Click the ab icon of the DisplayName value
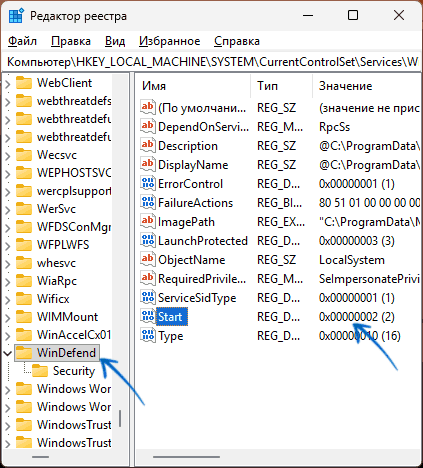The height and width of the screenshot is (468, 423). [148, 165]
